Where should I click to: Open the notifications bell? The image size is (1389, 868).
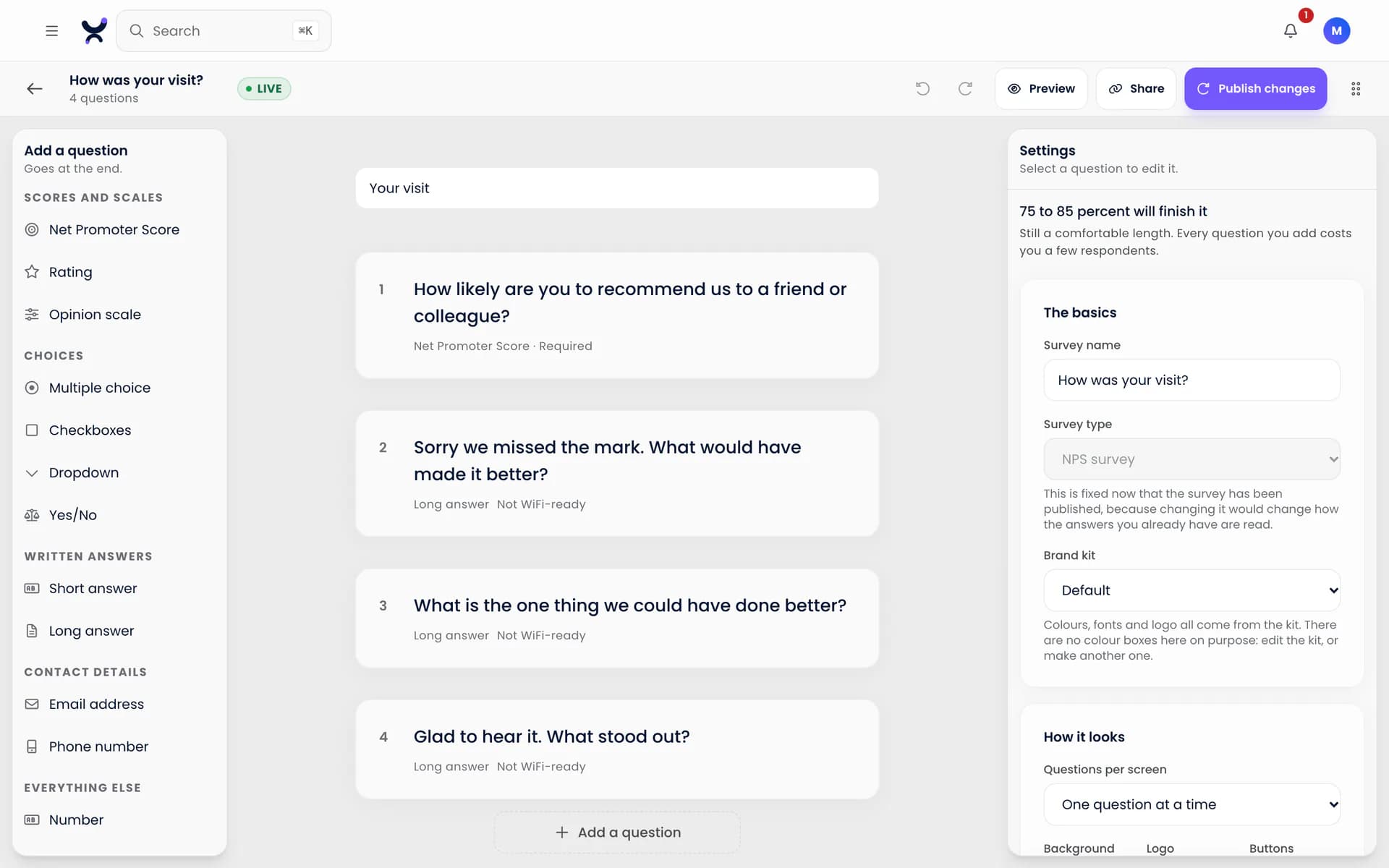click(1290, 30)
